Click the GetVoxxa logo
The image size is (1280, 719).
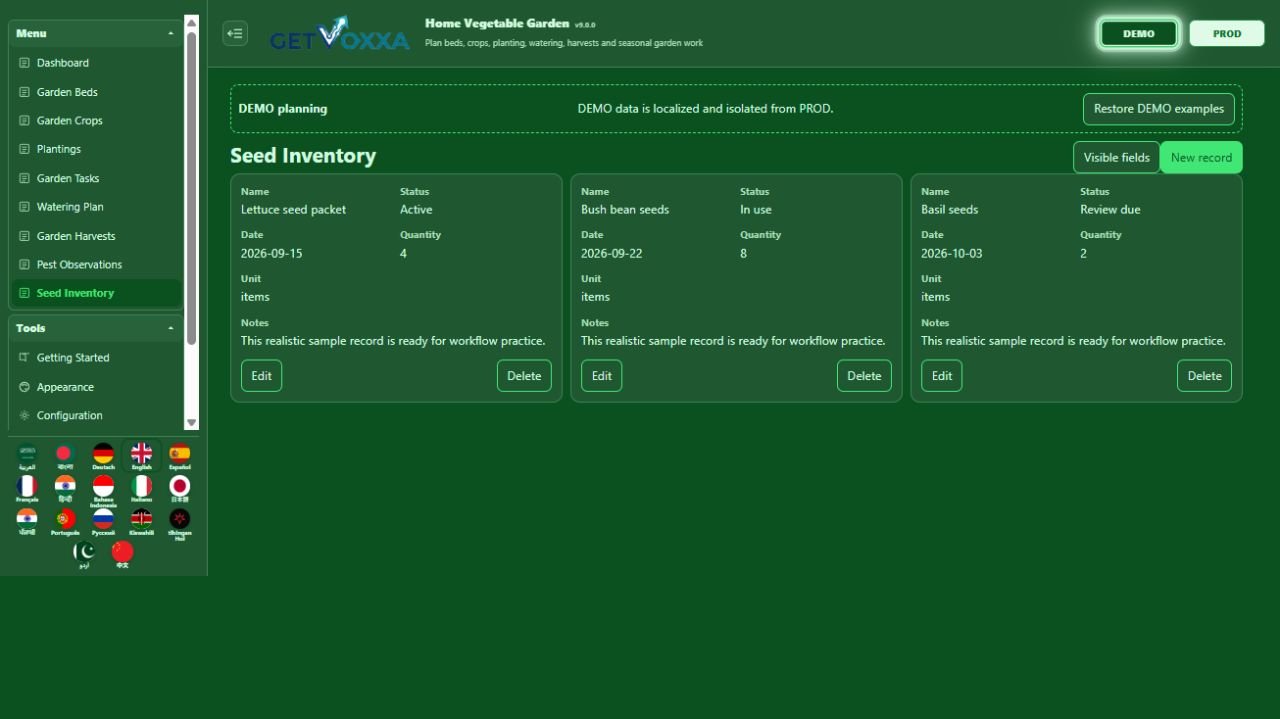point(339,34)
